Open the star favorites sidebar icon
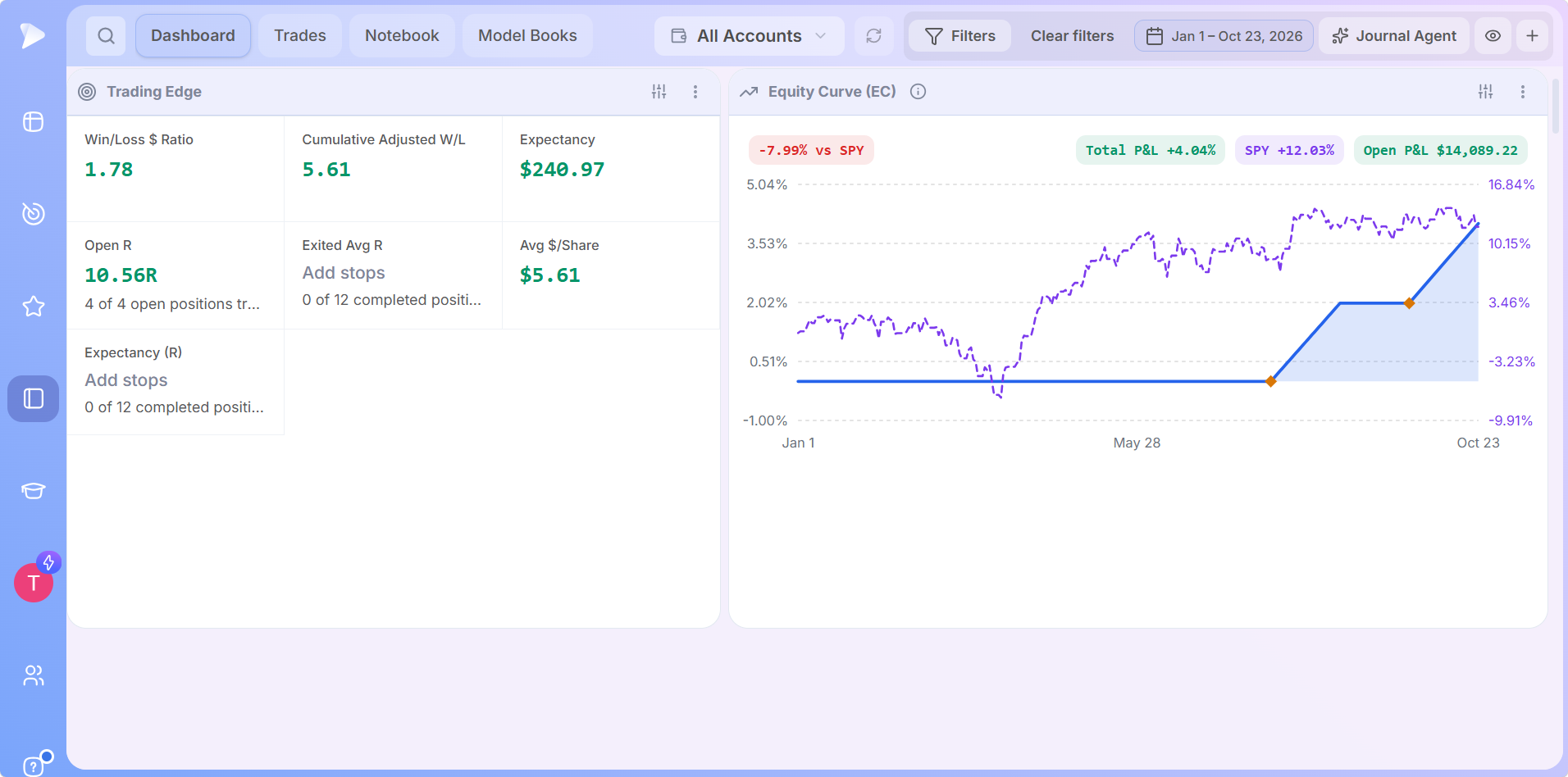The width and height of the screenshot is (1568, 777). point(33,307)
